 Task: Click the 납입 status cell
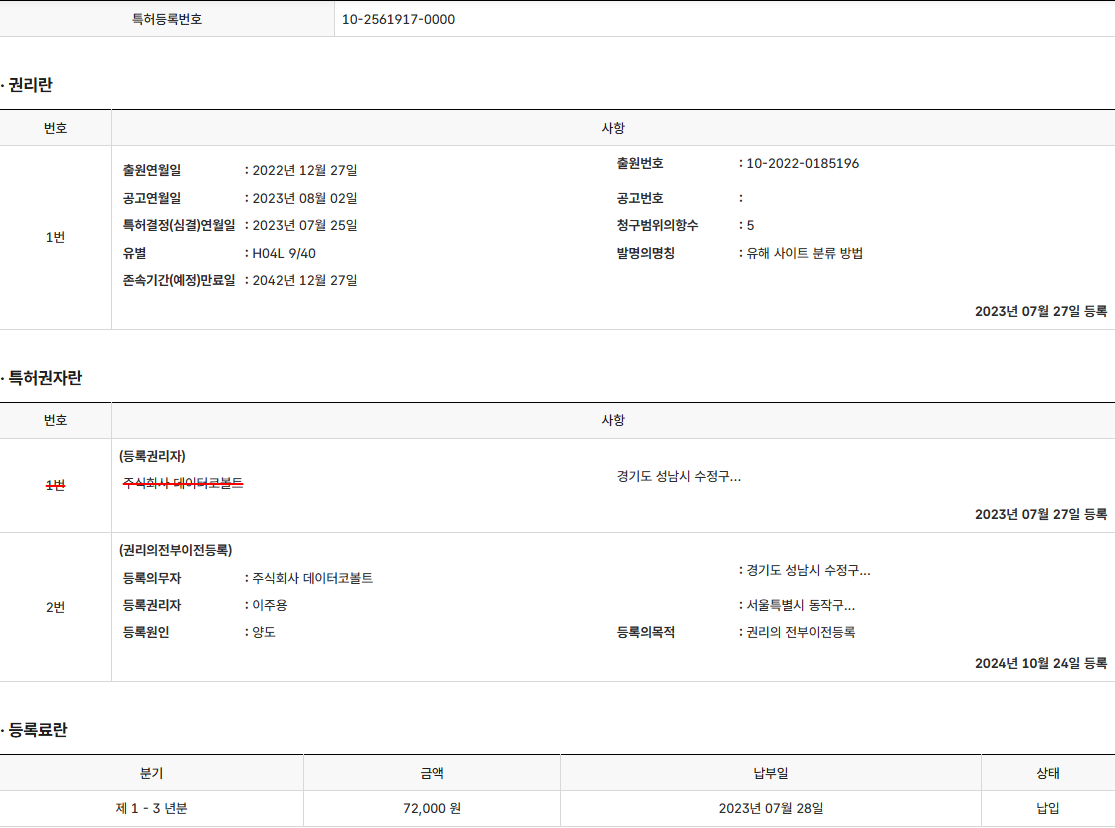(1047, 808)
